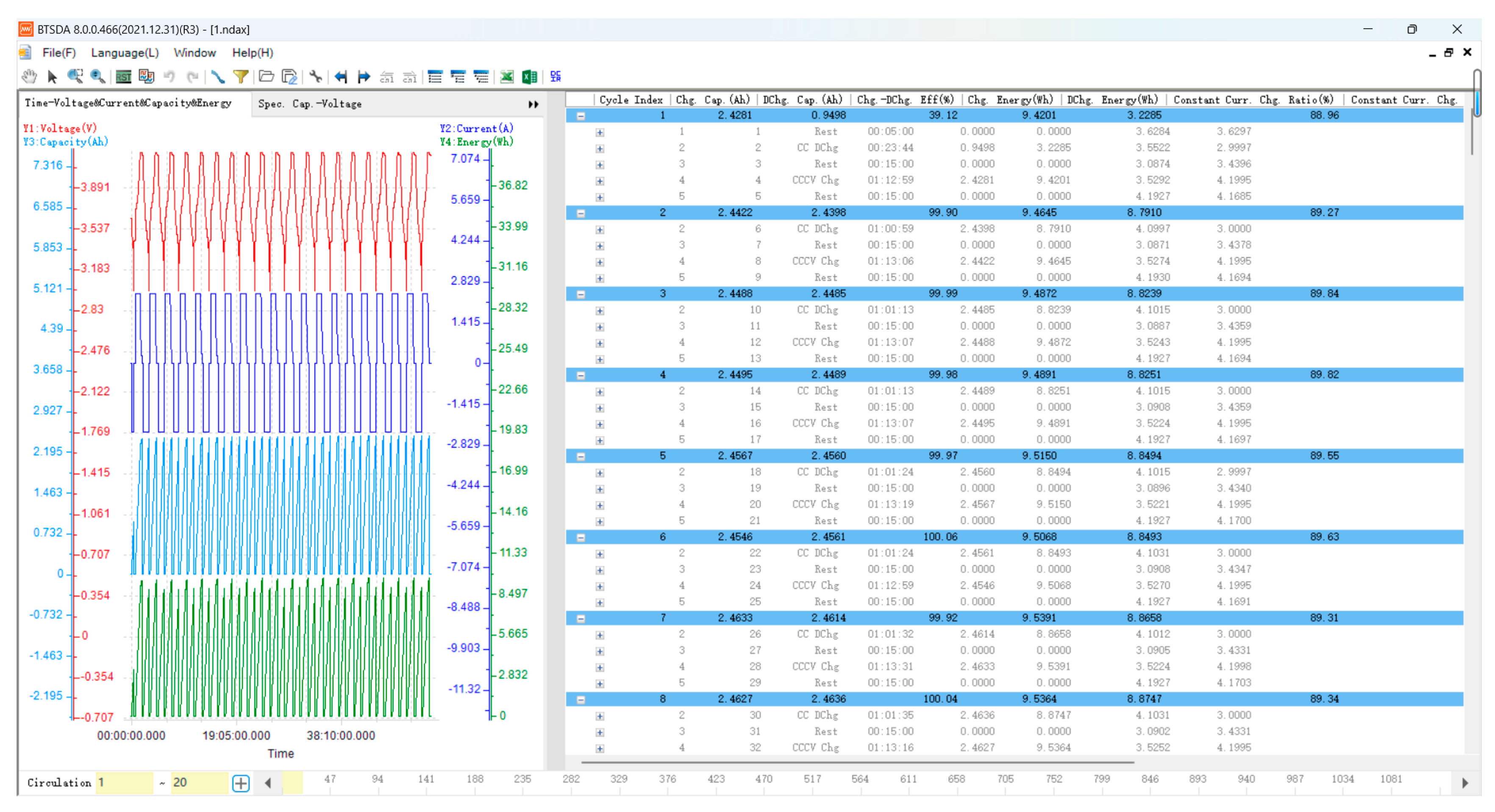Open the wrench settings tool
Viewport: 1495px width, 812px height.
315,77
